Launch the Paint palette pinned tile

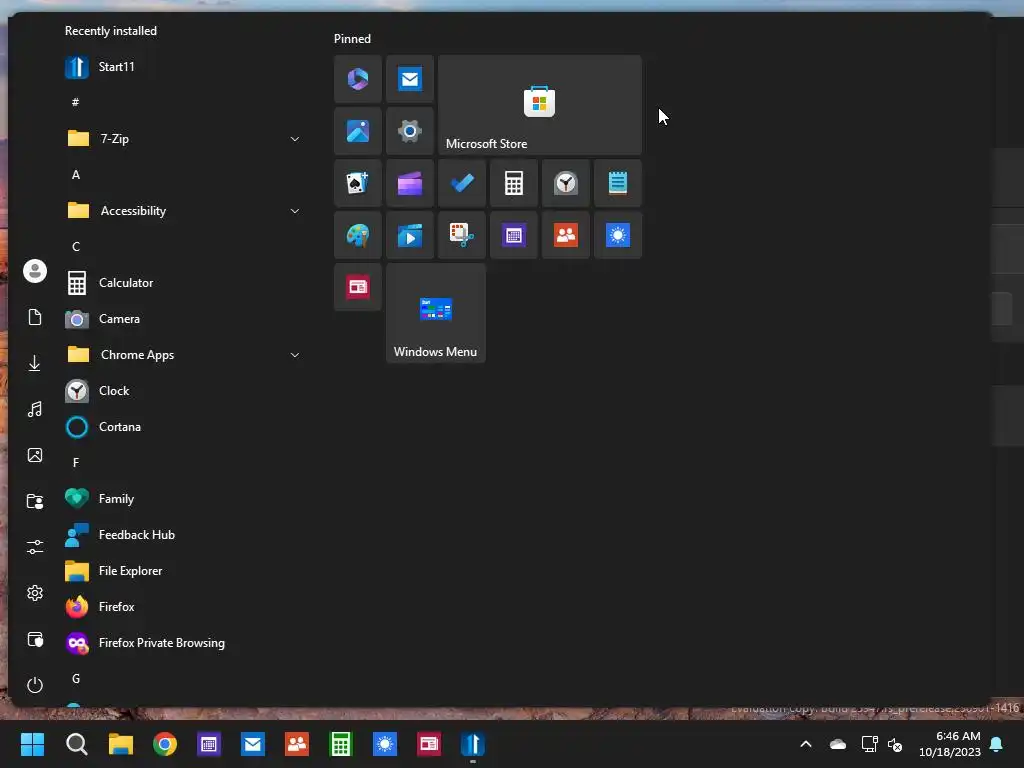[358, 235]
